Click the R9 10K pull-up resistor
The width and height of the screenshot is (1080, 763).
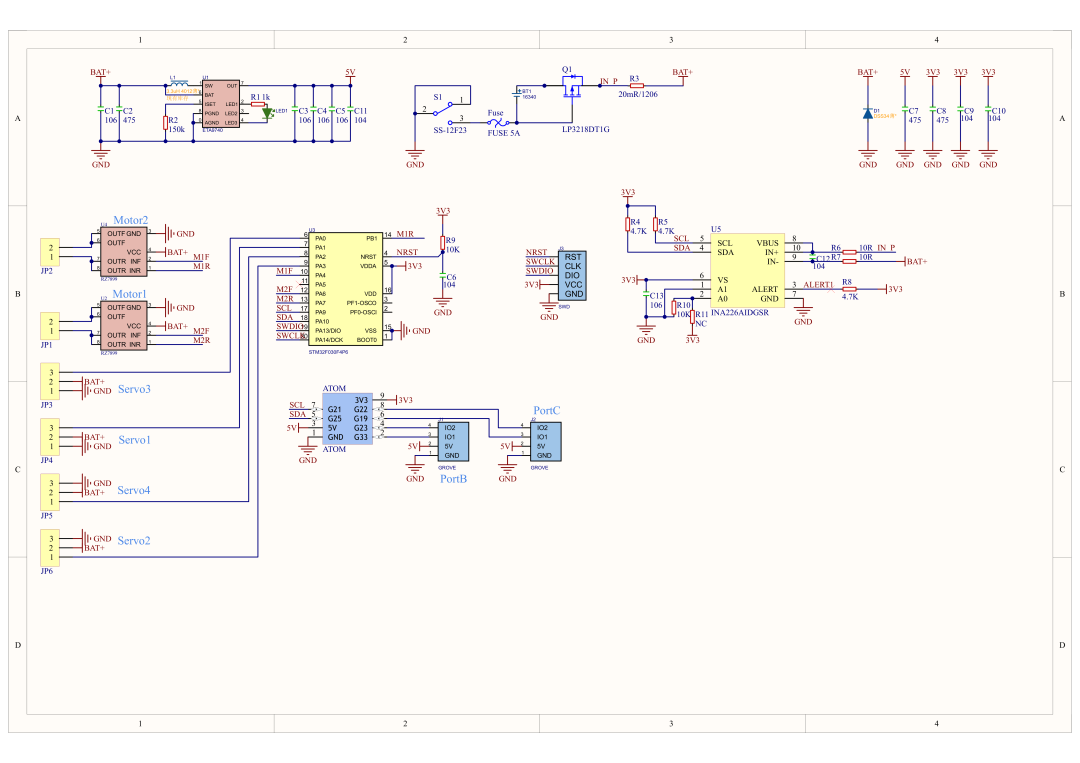click(x=443, y=243)
